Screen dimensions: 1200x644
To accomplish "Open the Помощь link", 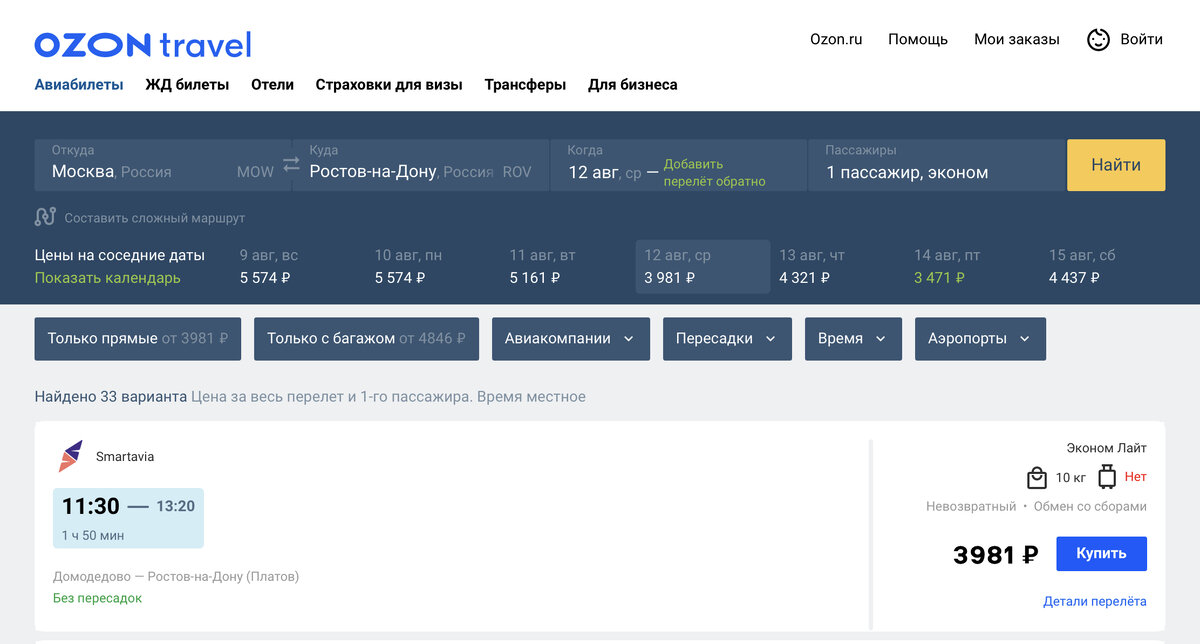I will (x=918, y=40).
